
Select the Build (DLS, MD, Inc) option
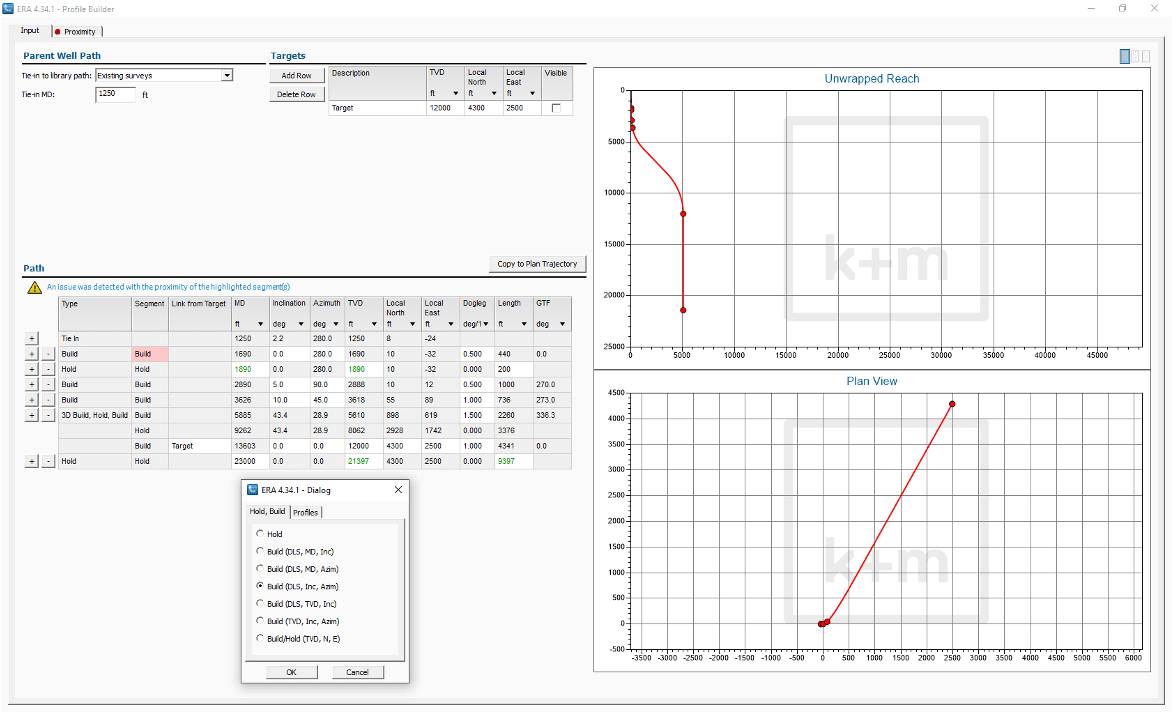tap(260, 551)
